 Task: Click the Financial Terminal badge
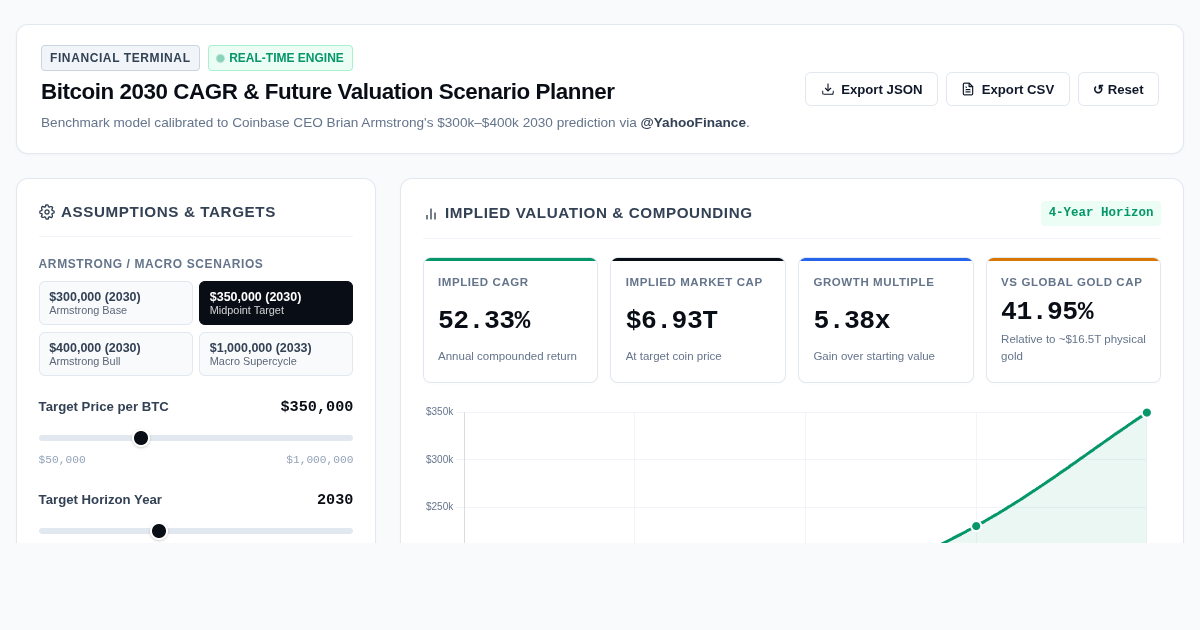click(120, 58)
